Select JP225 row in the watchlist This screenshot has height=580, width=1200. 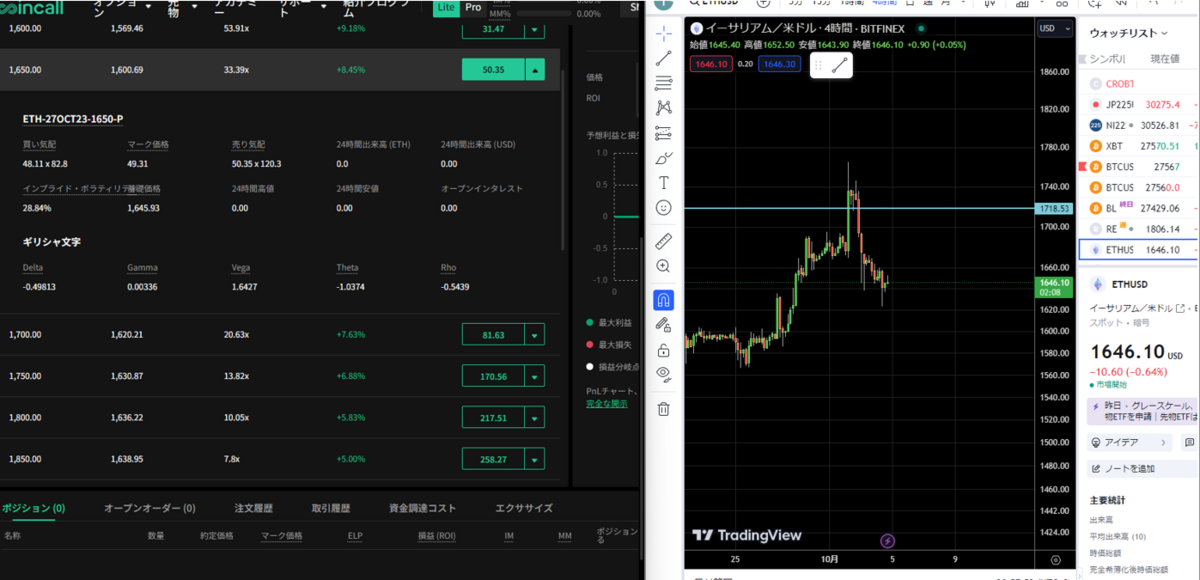point(1140,104)
